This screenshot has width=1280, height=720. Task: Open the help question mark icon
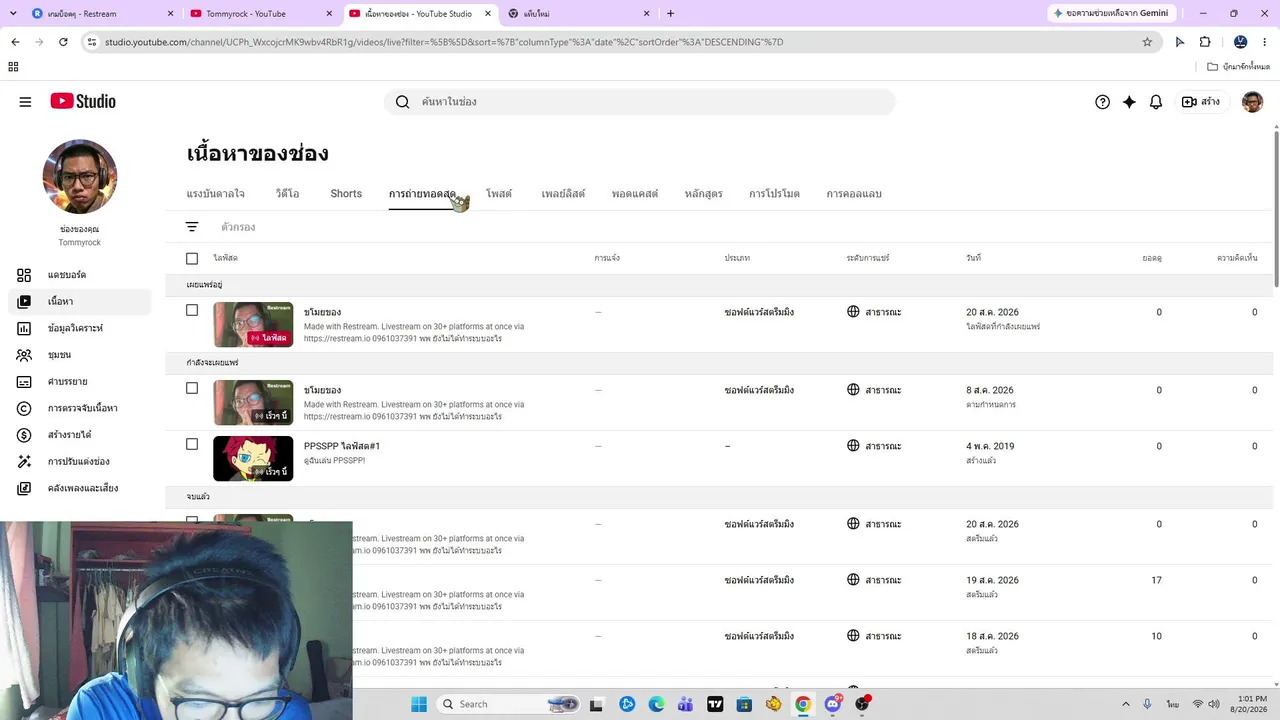click(1102, 102)
